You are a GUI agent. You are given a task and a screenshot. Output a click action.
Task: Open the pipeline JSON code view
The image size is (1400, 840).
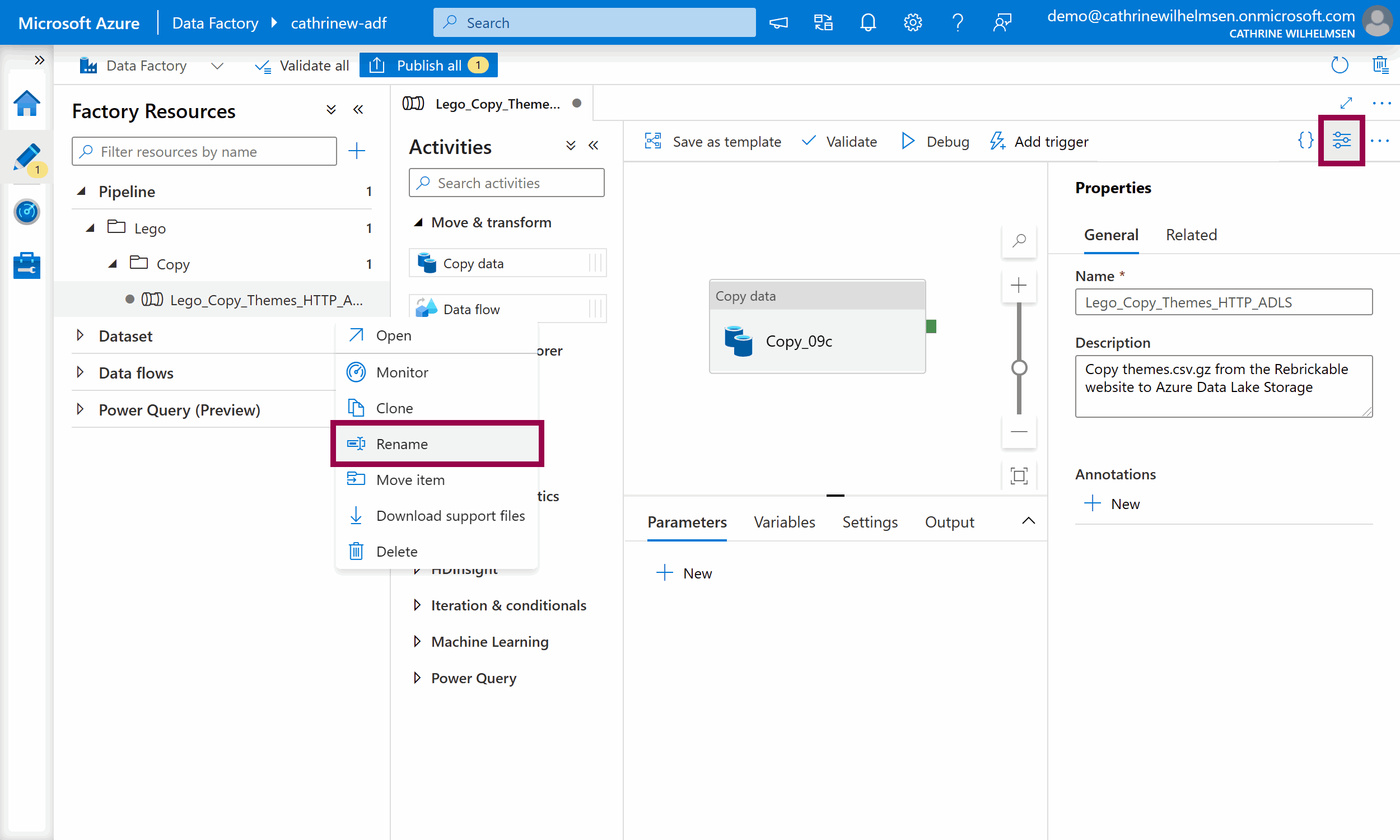pos(1305,141)
